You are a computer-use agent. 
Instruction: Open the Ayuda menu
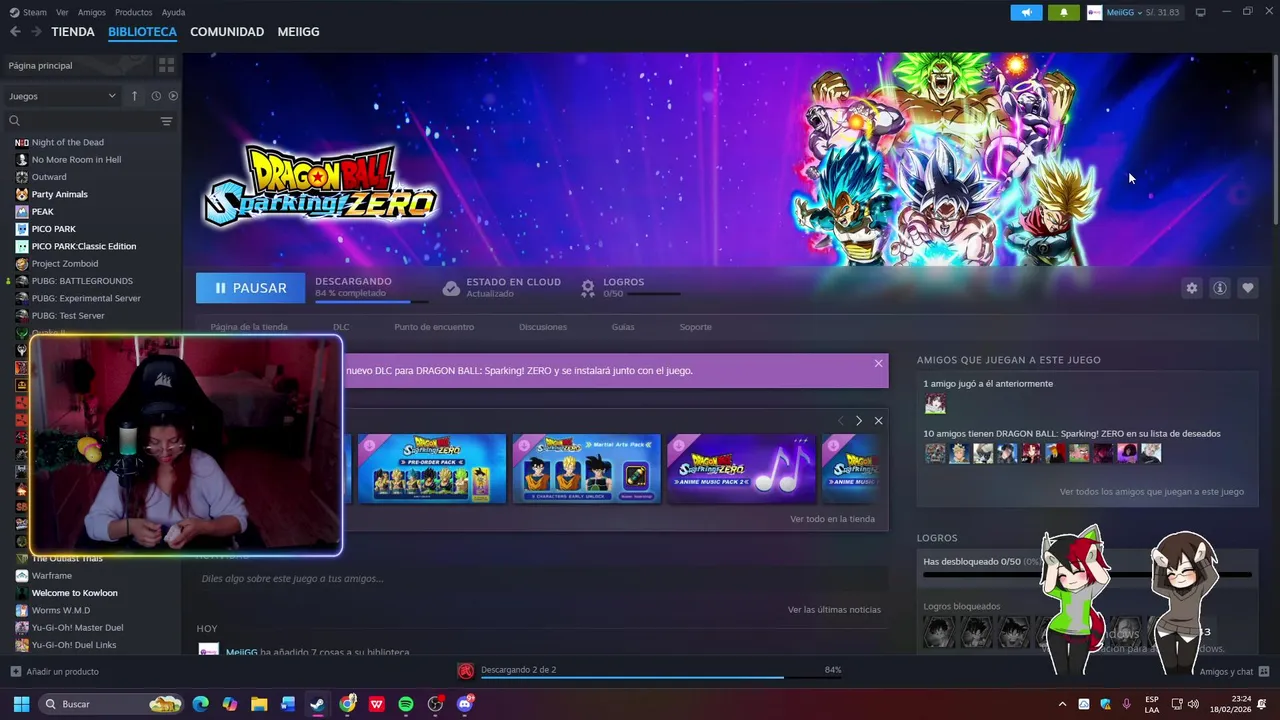173,12
